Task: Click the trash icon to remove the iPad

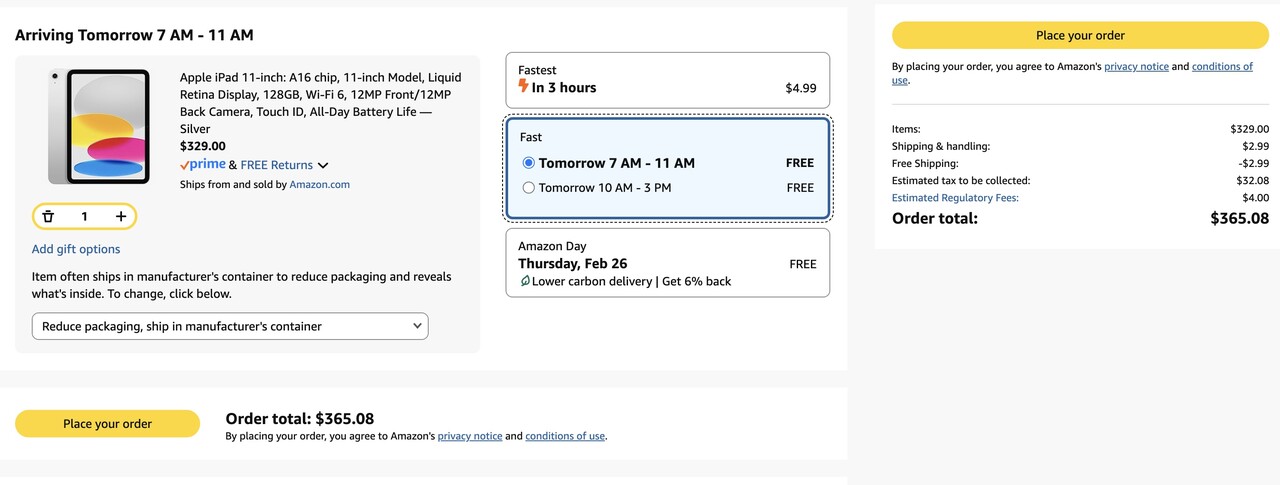Action: 48,217
